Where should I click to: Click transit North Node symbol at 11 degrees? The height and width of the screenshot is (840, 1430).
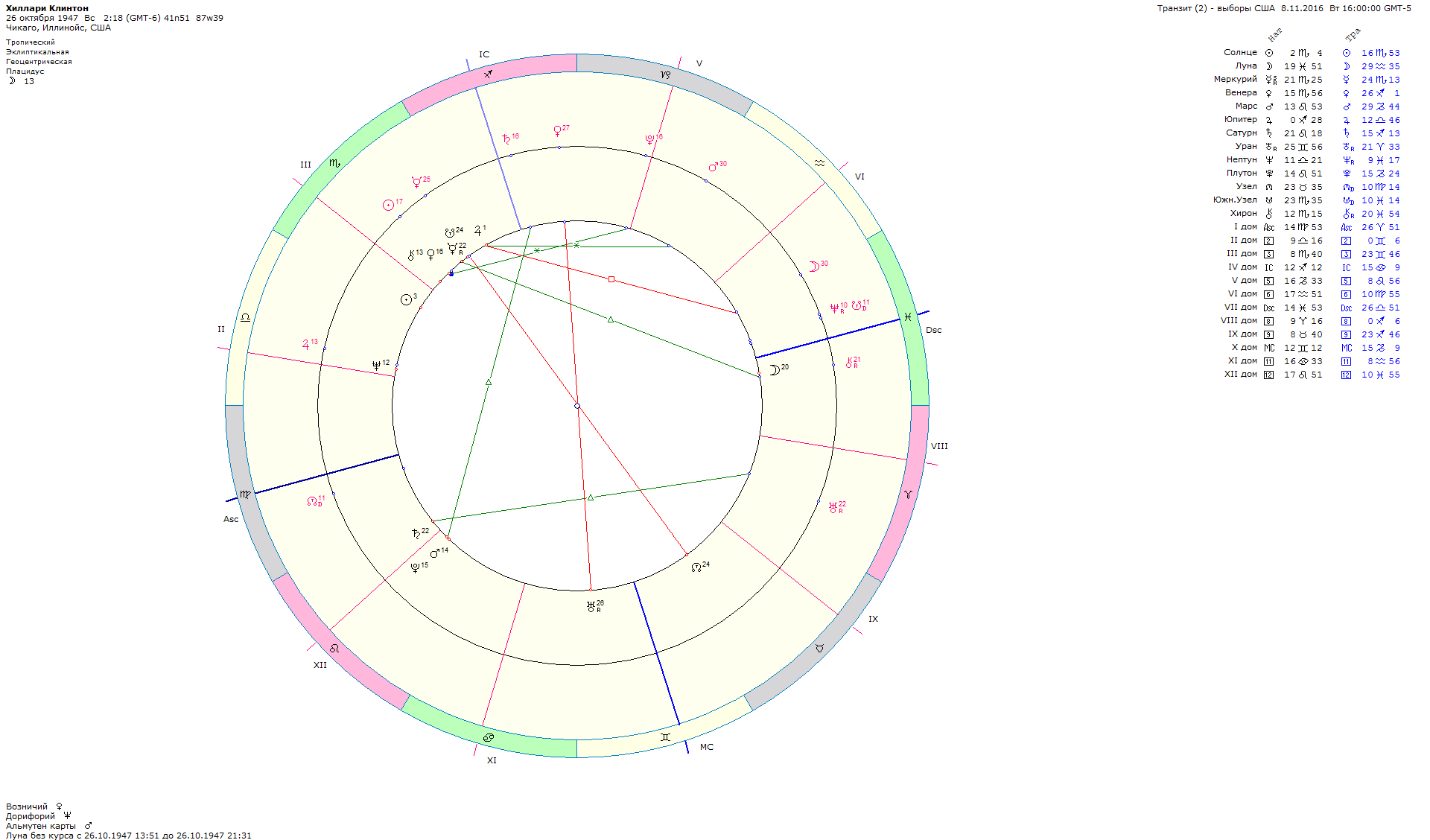click(x=312, y=502)
